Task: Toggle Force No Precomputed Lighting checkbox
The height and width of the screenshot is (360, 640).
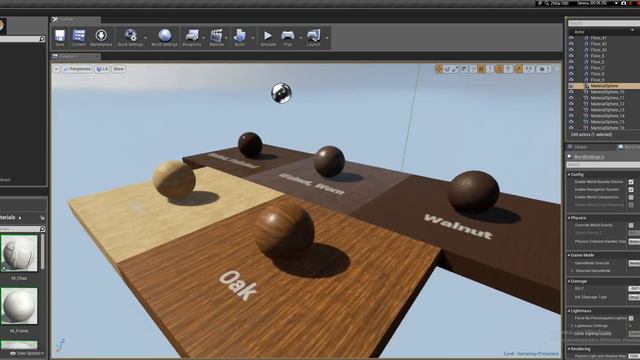Action: [631, 318]
